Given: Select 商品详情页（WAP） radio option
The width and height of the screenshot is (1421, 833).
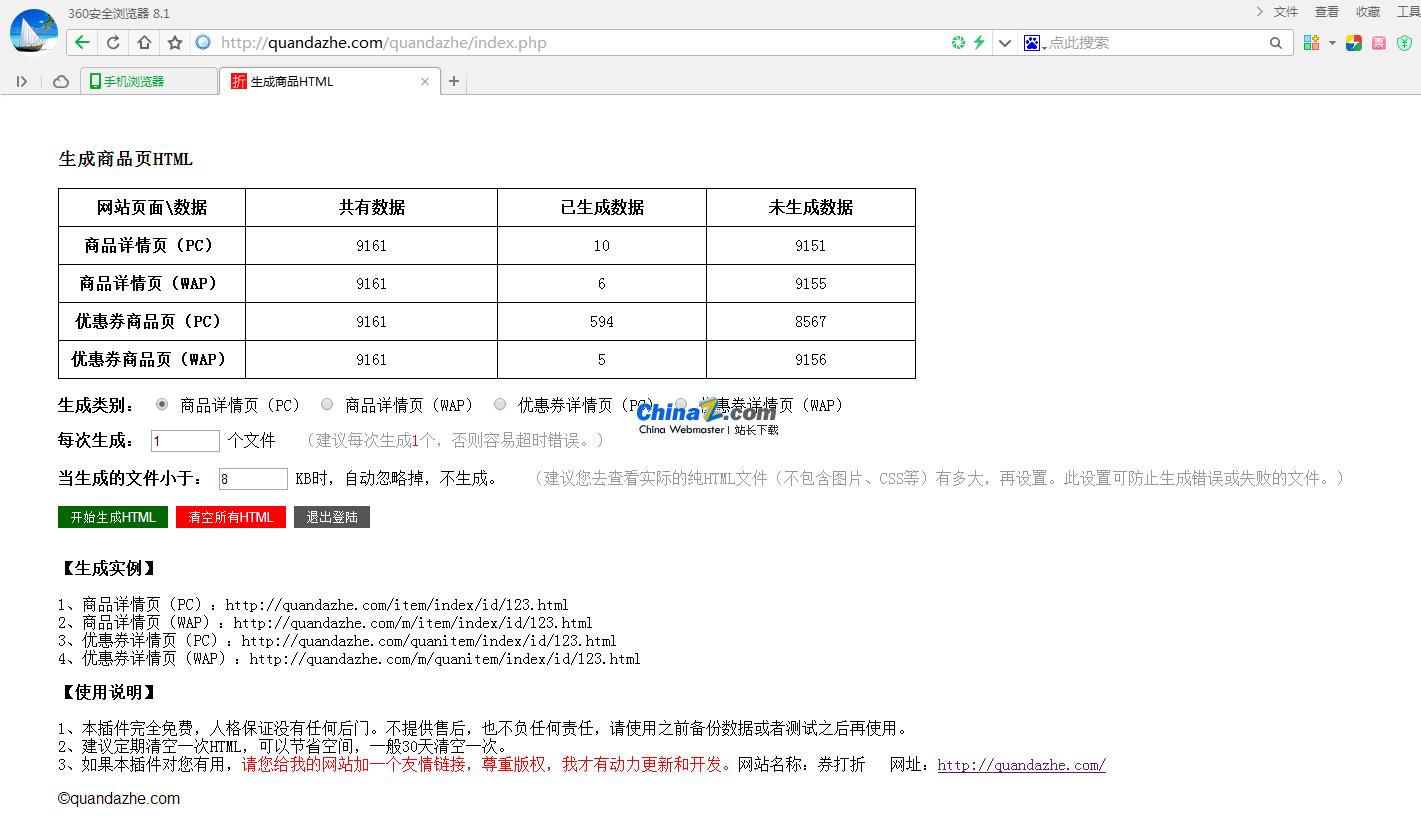Looking at the screenshot, I should [327, 404].
